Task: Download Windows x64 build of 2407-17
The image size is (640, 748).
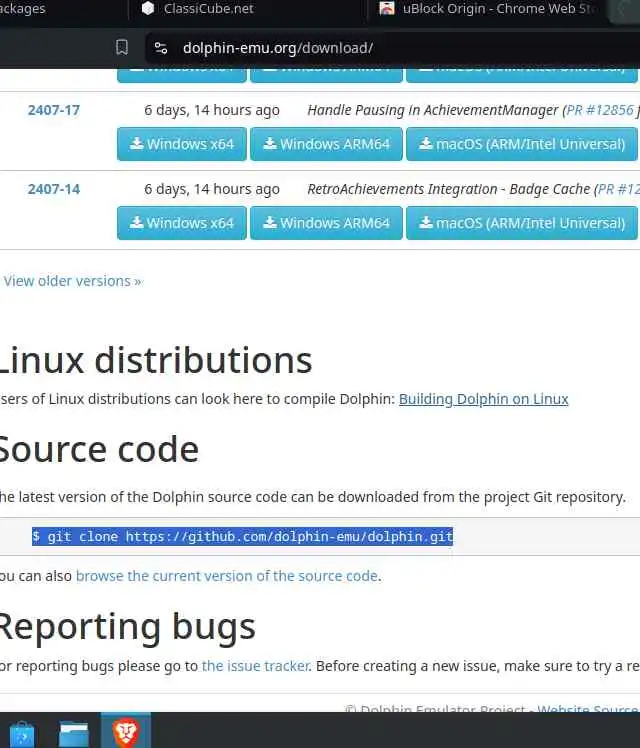Action: (182, 144)
